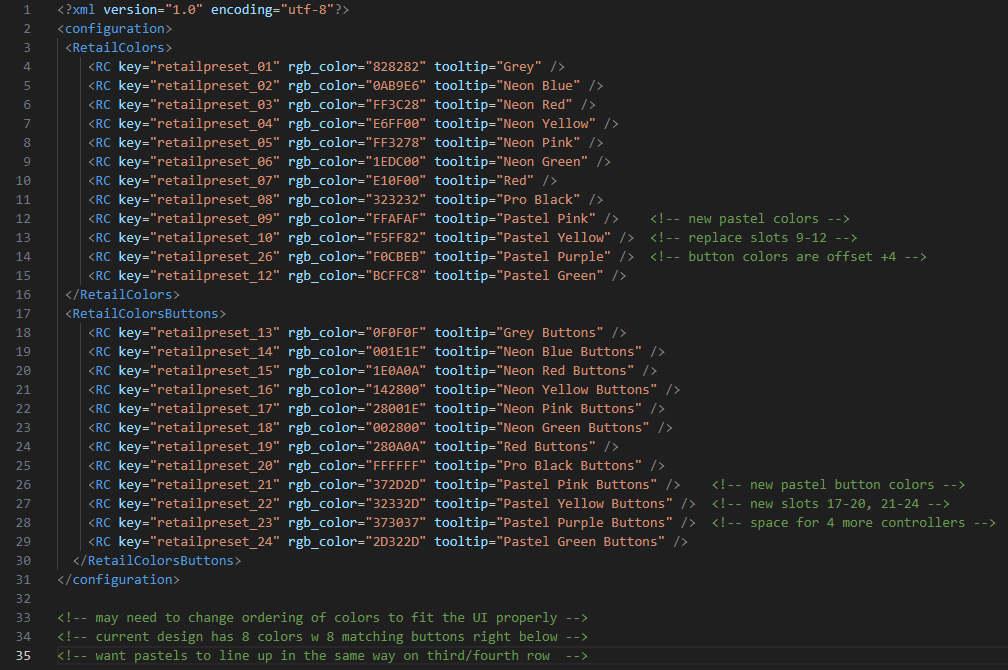Click the key "retailpreset_06"
Screen dimensions: 1008x670
click(215, 161)
